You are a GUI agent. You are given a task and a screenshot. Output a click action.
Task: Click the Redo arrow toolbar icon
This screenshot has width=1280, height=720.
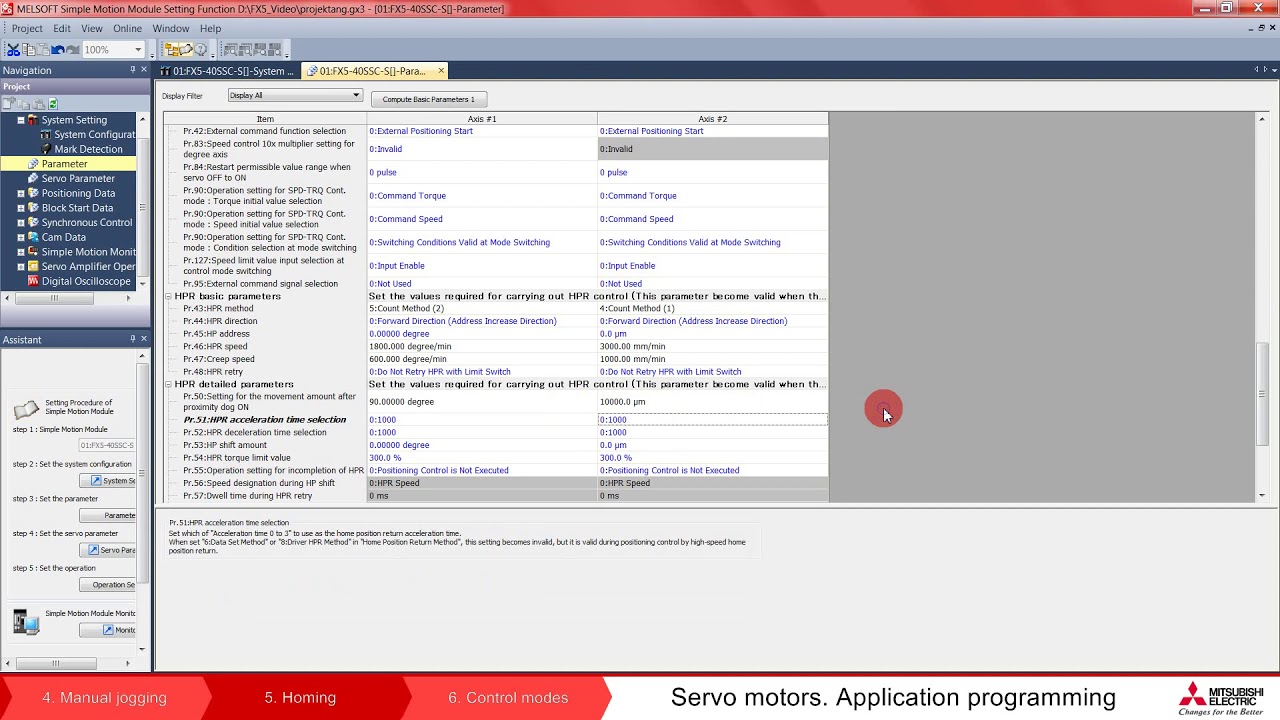coord(73,49)
